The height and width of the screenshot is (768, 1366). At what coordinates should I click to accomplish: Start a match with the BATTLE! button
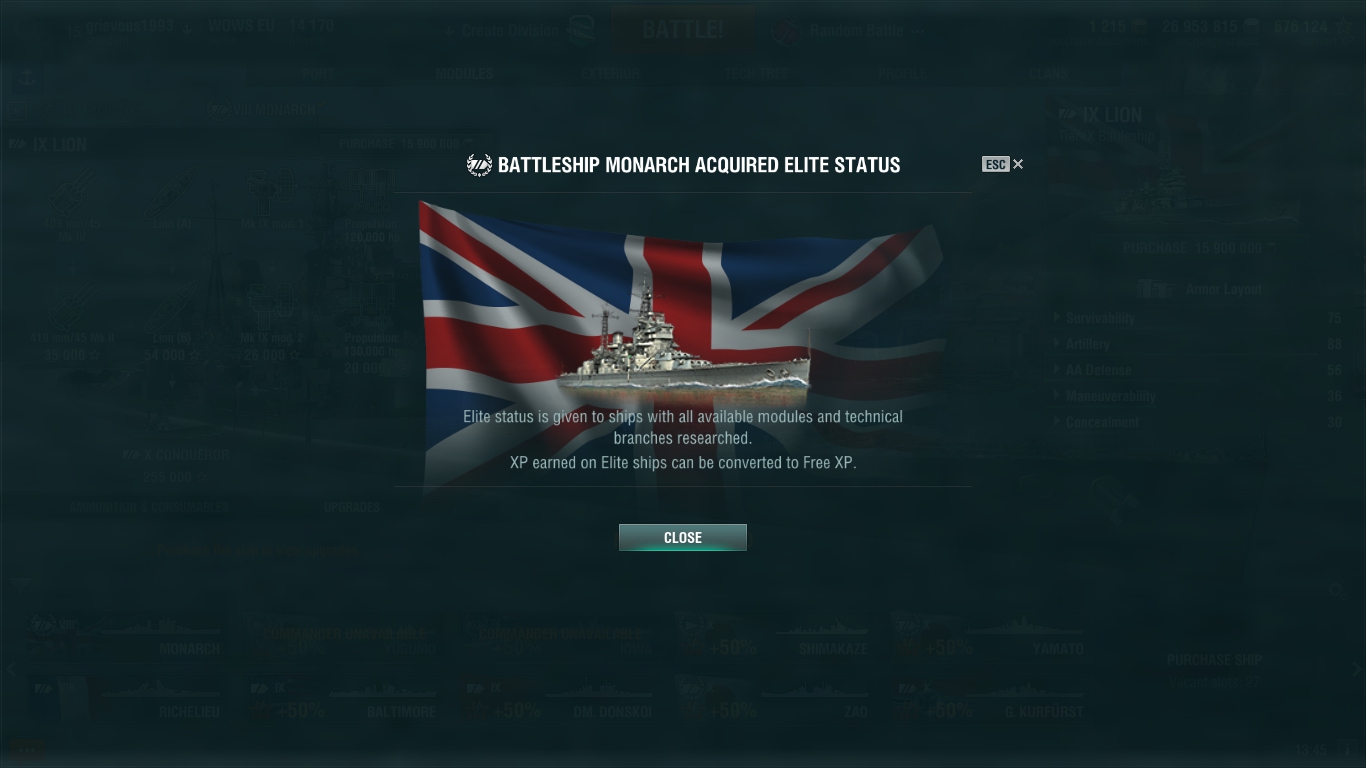coord(683,29)
